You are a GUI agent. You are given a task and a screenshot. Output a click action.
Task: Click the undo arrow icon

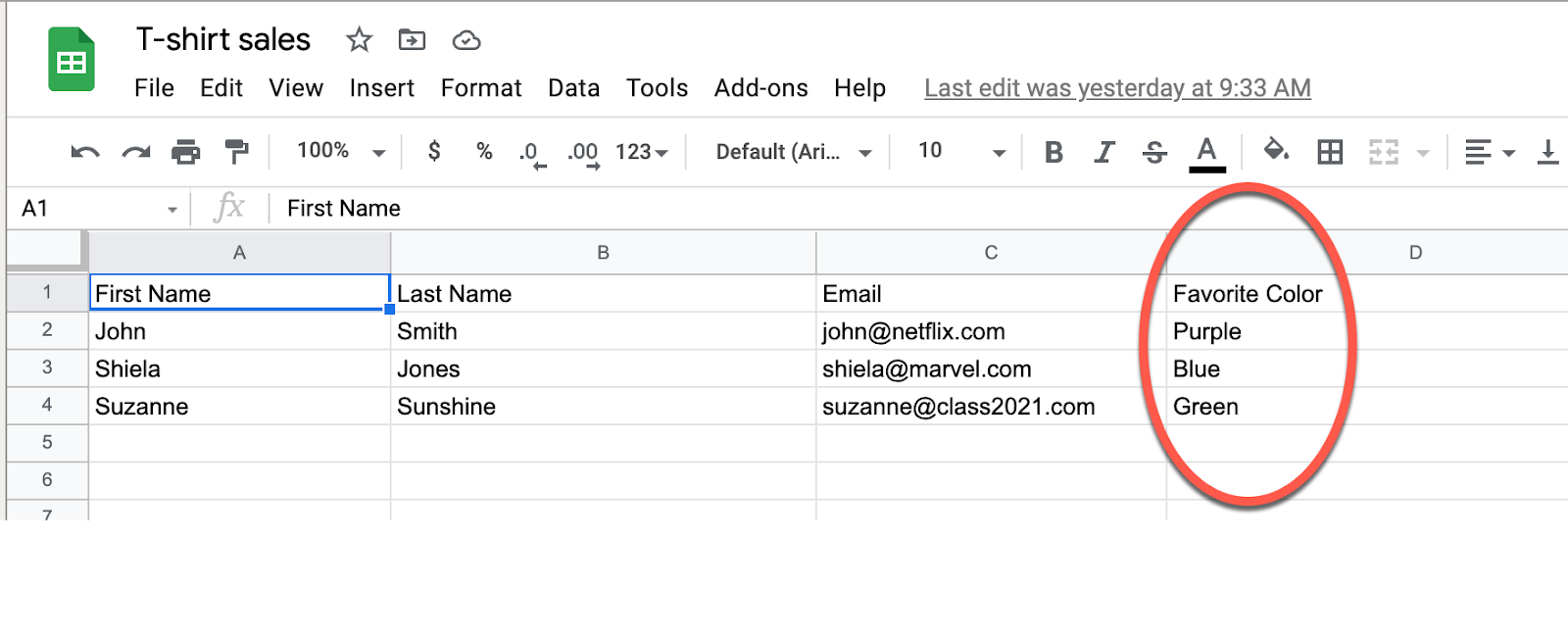pyautogui.click(x=85, y=152)
